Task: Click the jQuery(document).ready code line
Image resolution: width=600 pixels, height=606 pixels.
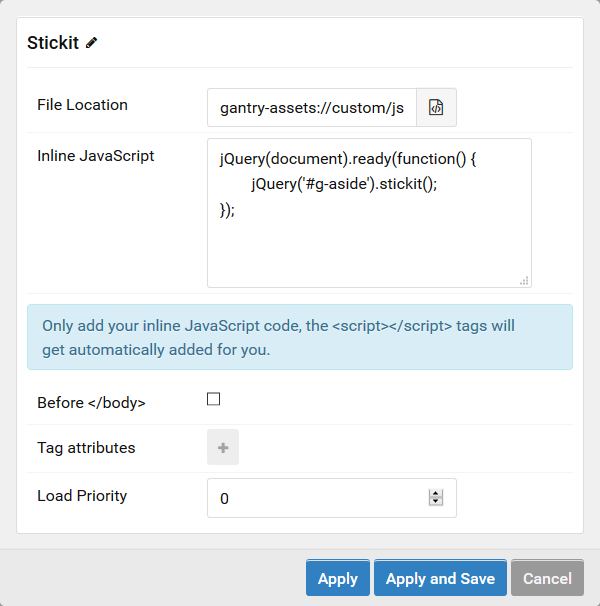Action: [x=348, y=159]
